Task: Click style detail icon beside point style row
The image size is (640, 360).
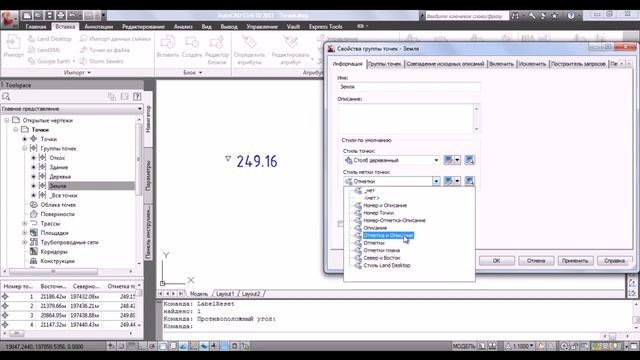Action: (x=469, y=160)
